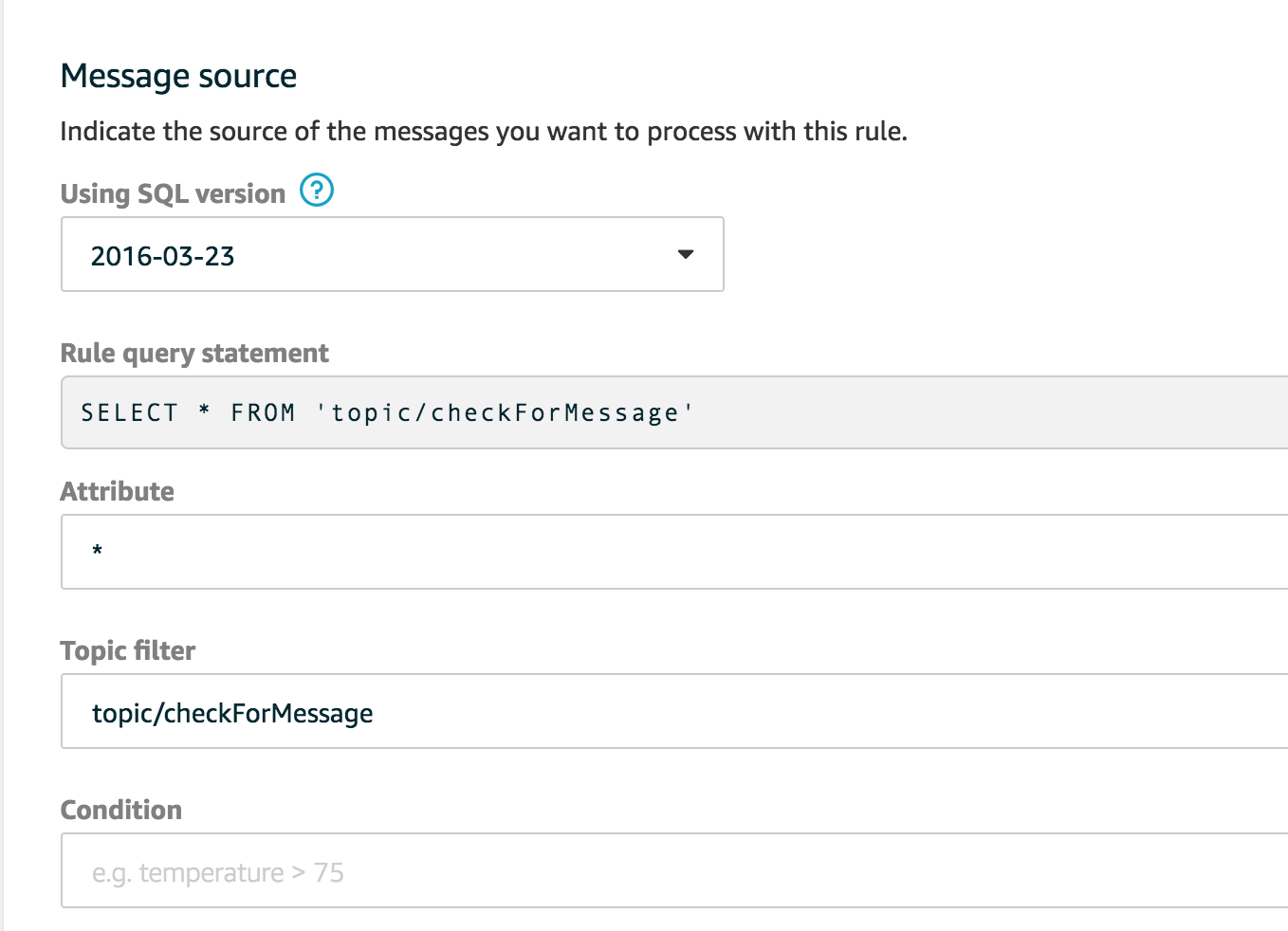Viewport: 1288px width, 931px height.
Task: Click the Rule query statement label
Action: point(193,352)
